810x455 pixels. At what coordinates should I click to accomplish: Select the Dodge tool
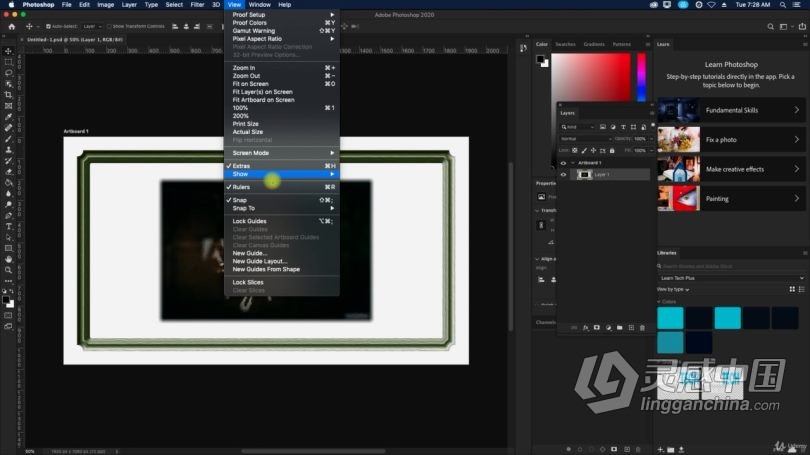[8, 205]
